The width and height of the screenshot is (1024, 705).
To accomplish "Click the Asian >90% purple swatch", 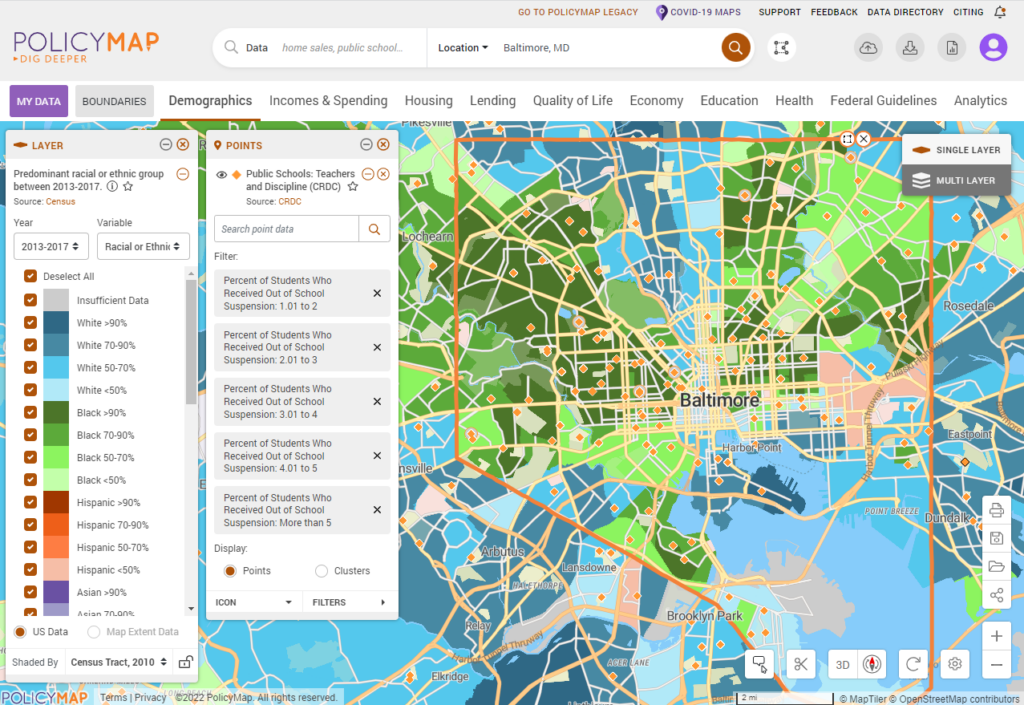I will pyautogui.click(x=56, y=592).
